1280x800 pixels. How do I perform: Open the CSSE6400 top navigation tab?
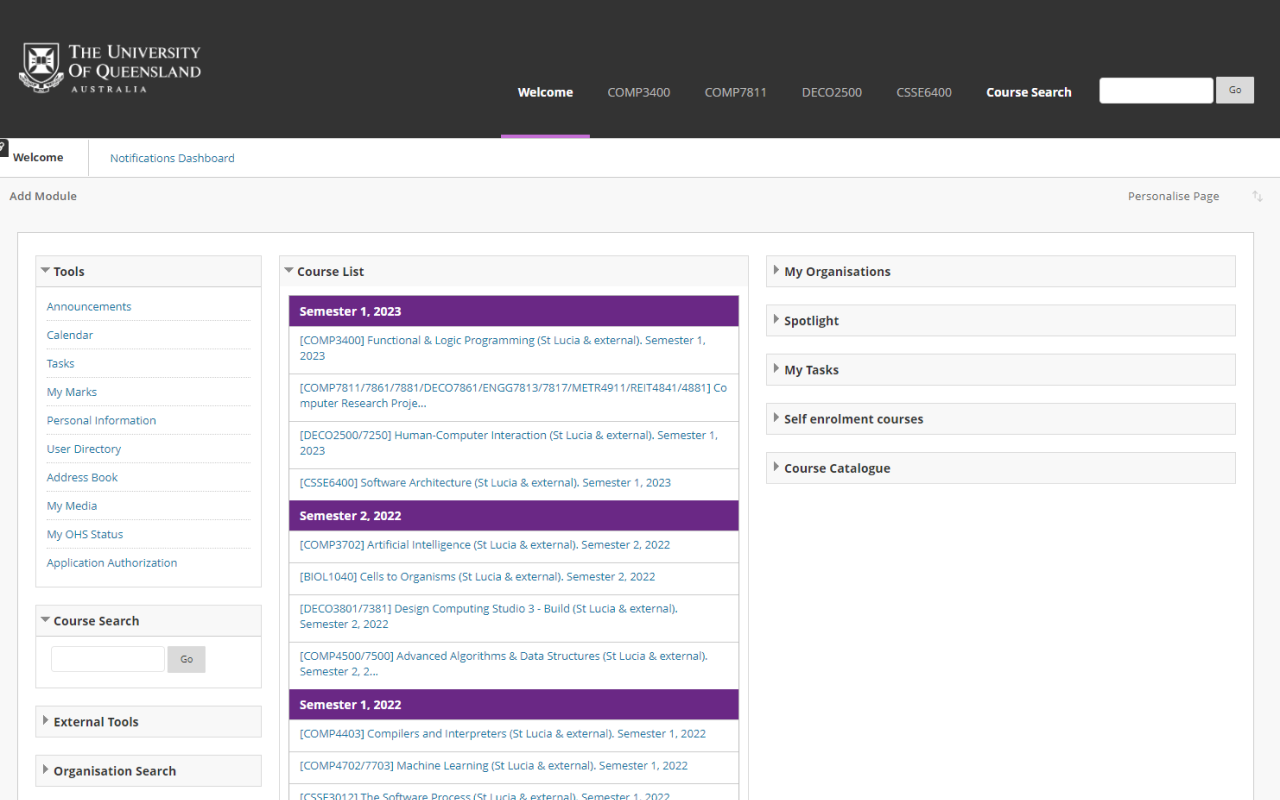coord(924,92)
